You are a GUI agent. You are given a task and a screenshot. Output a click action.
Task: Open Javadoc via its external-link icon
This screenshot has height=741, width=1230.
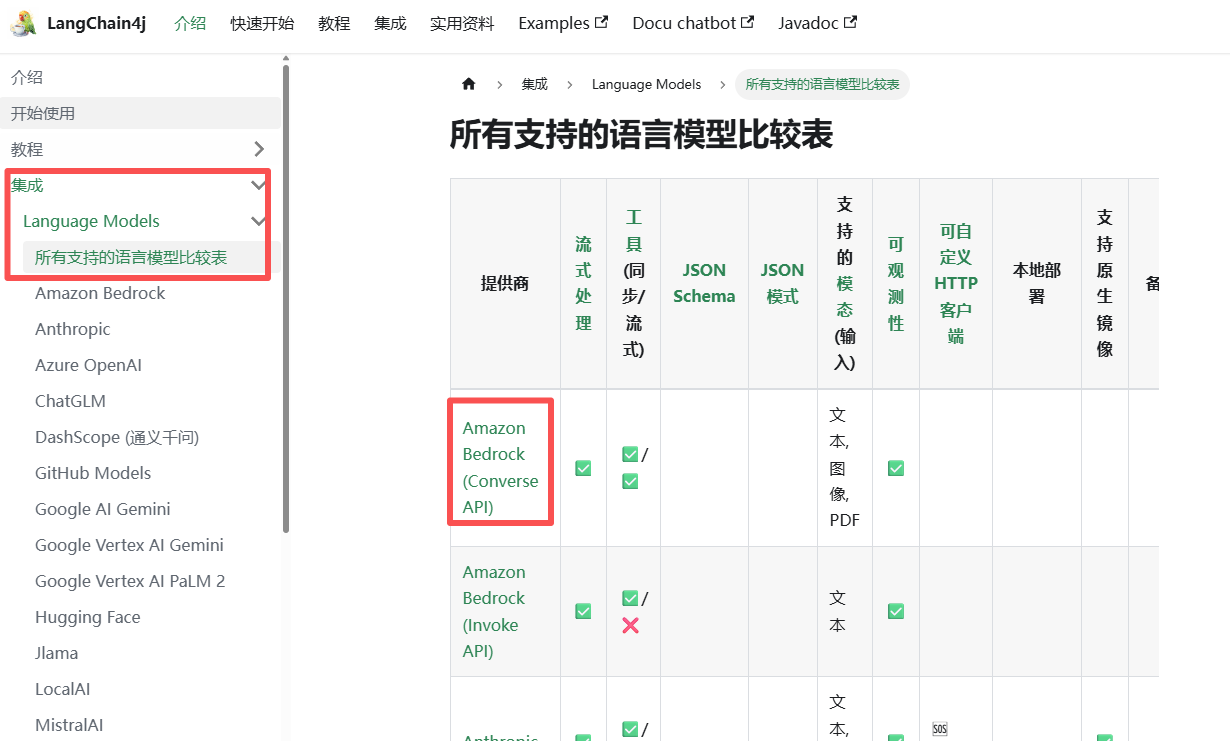tap(851, 20)
